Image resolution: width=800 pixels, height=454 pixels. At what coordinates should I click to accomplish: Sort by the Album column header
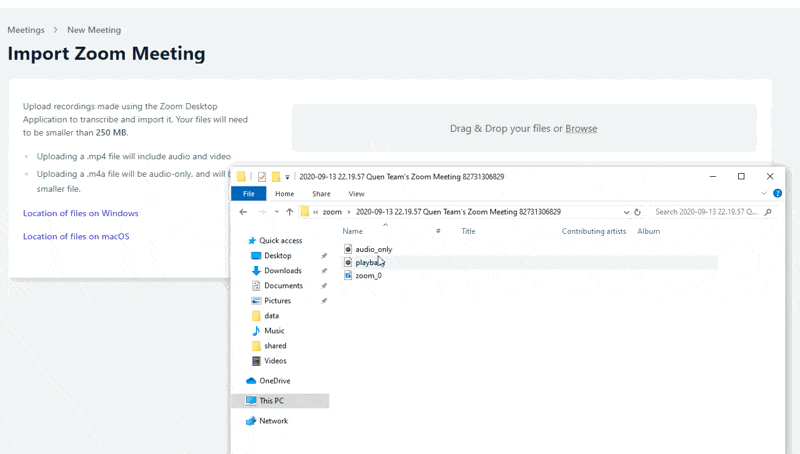[x=648, y=231]
